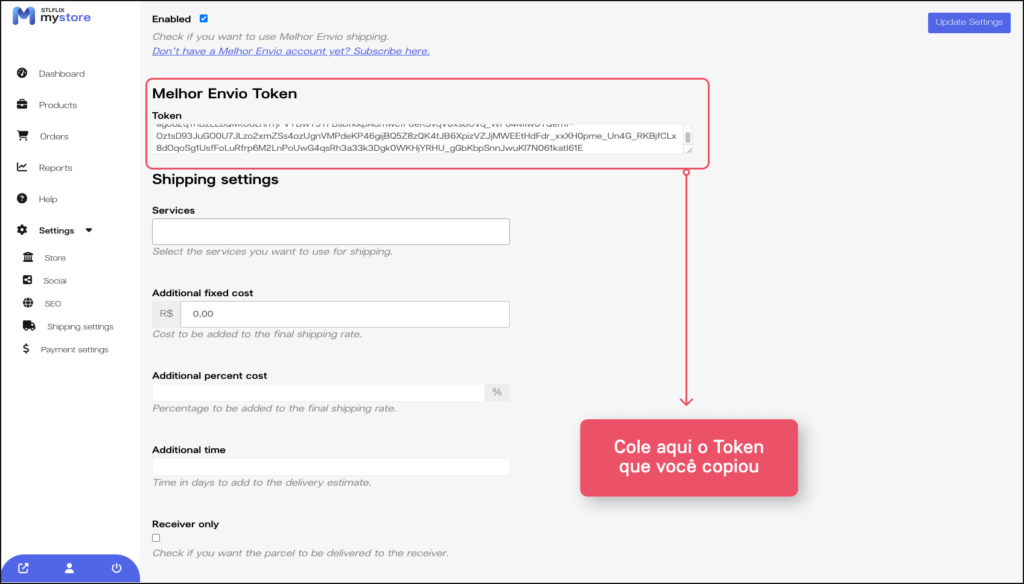
Task: Click the Help question mark icon
Action: point(22,199)
